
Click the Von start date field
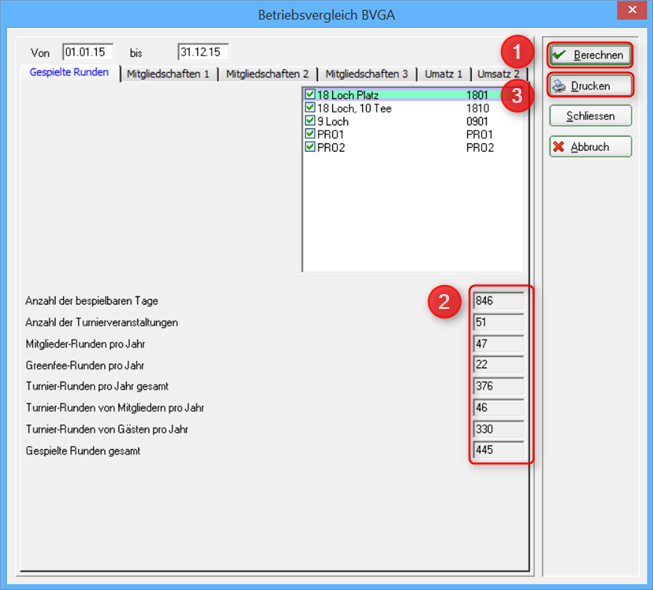click(88, 51)
